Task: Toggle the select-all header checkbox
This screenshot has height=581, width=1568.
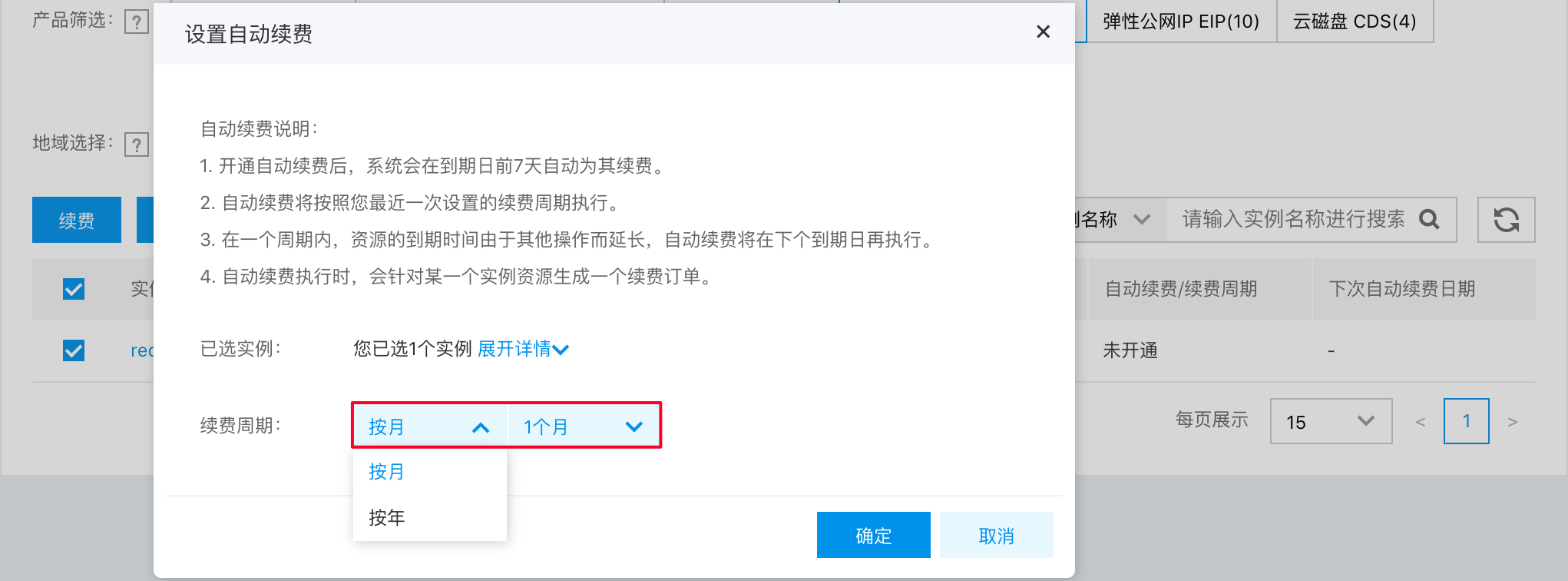Action: point(74,289)
